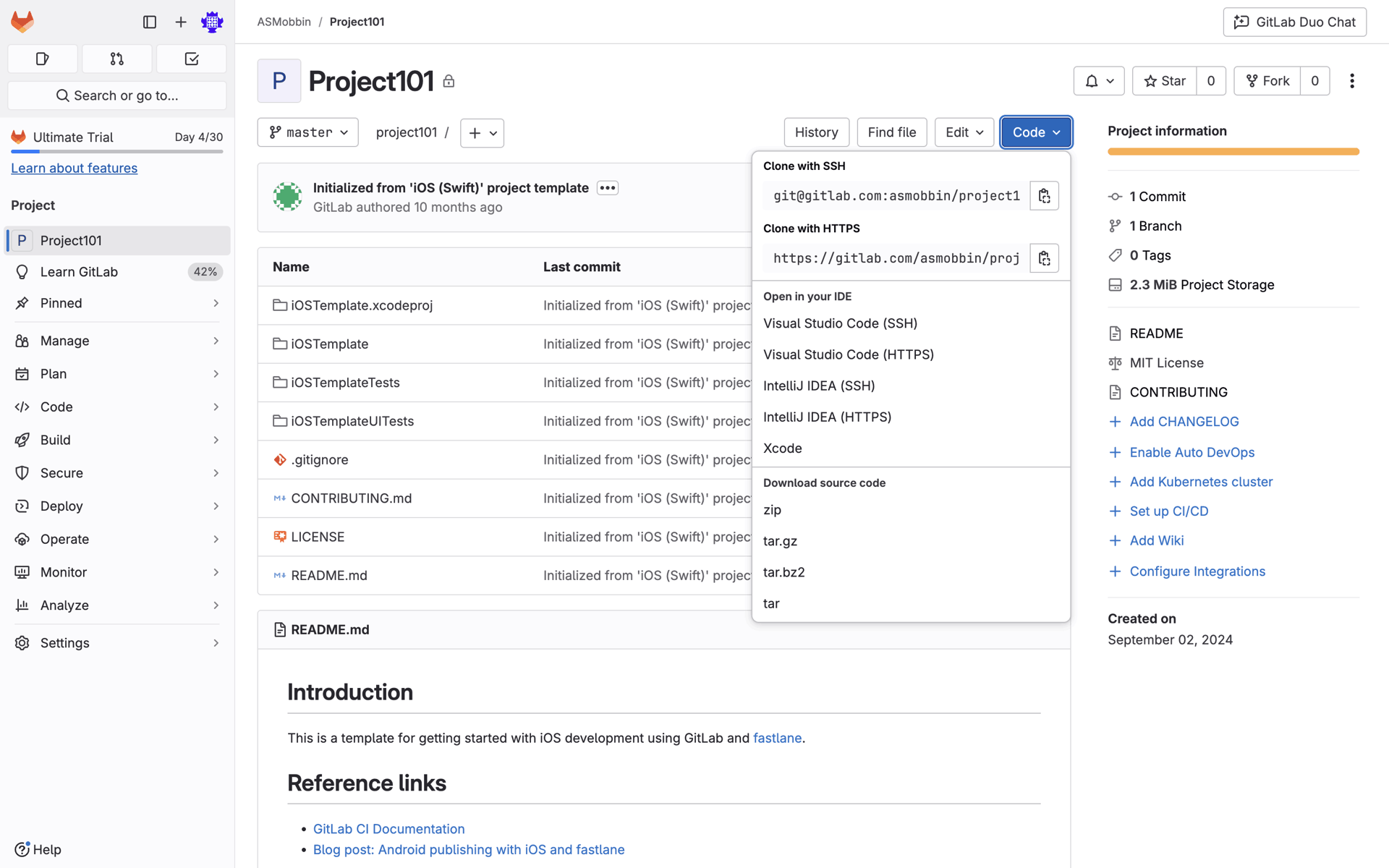The width and height of the screenshot is (1389, 868).
Task: Star the project
Action: coord(1165,81)
